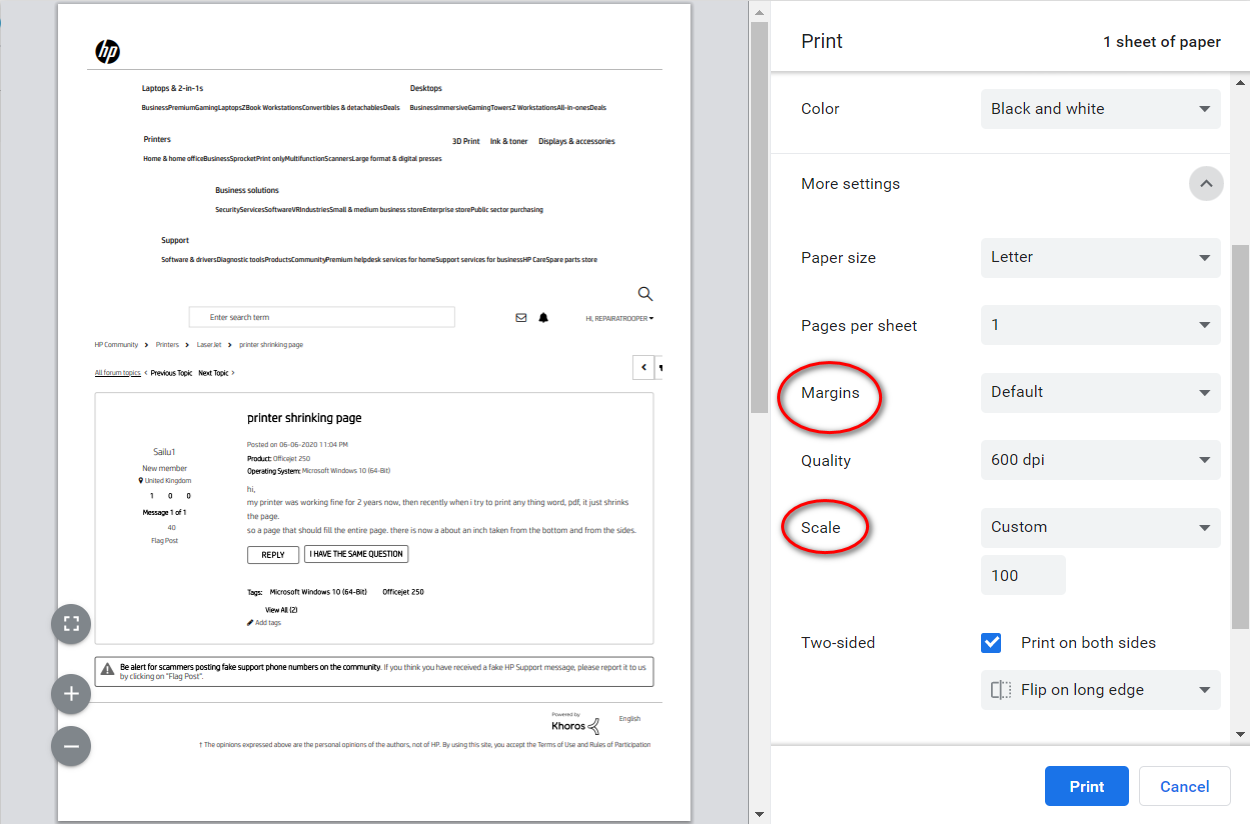This screenshot has width=1250, height=824.
Task: Click the Cancel button
Action: pos(1184,786)
